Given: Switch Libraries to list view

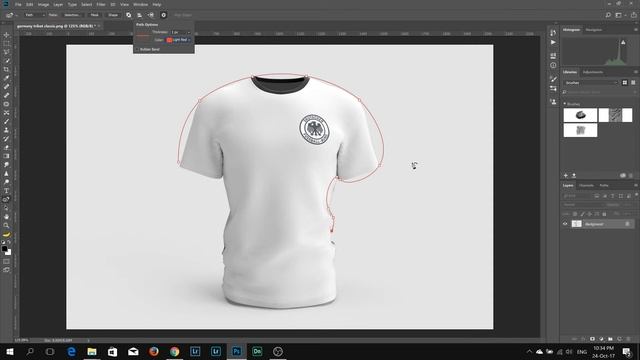Looking at the screenshot, I should pos(633,82).
